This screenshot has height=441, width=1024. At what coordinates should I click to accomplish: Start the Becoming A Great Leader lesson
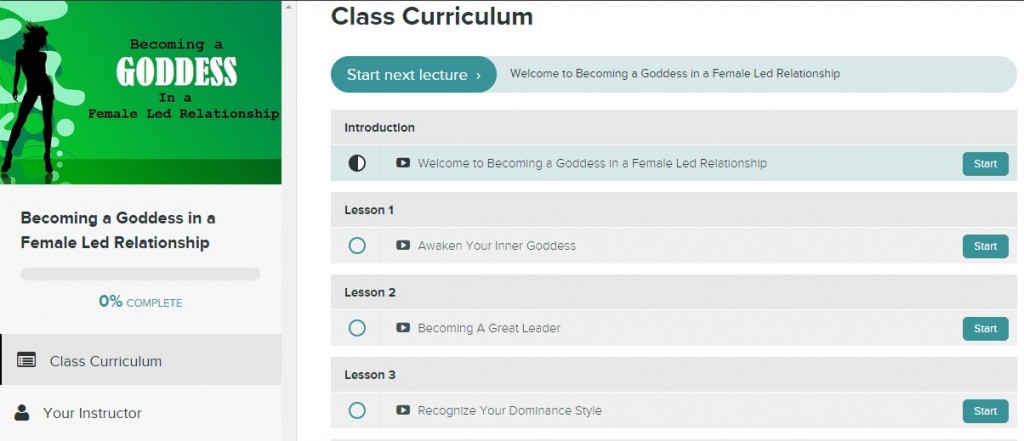(x=985, y=329)
